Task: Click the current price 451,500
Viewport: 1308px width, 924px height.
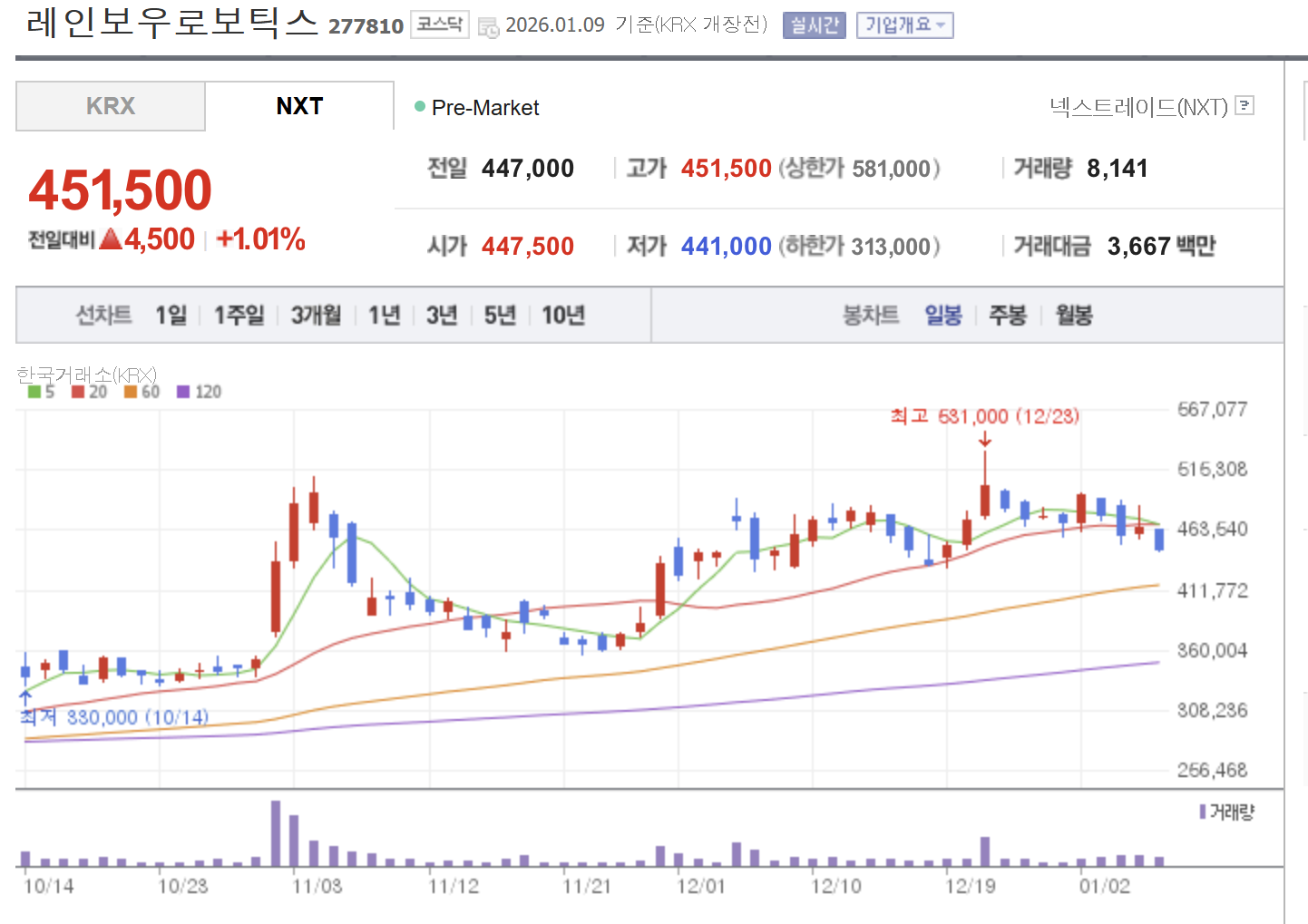Action: pyautogui.click(x=120, y=190)
